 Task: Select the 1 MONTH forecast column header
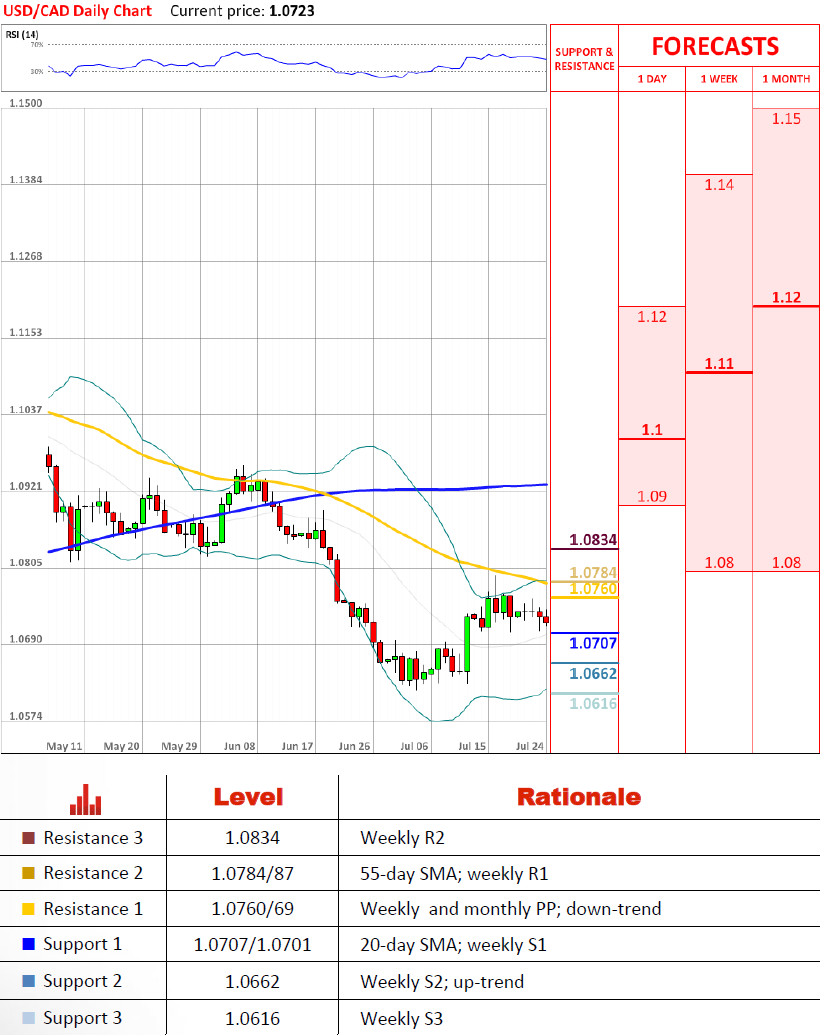(786, 79)
